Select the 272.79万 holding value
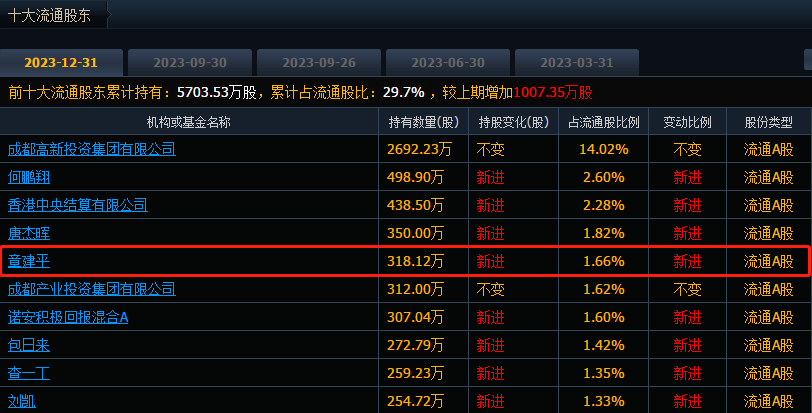This screenshot has width=812, height=413. pos(415,345)
